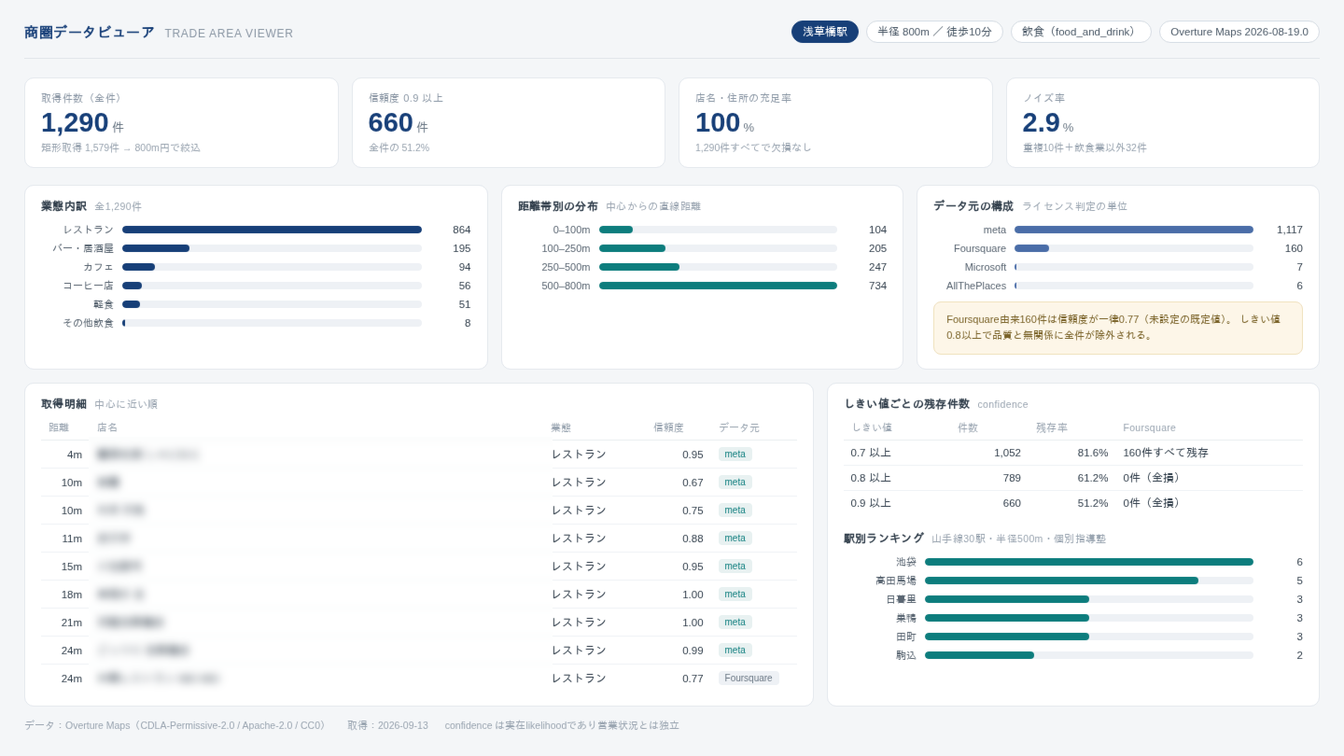
Task: Click the コーヒー店 row label
Action: pos(88,285)
